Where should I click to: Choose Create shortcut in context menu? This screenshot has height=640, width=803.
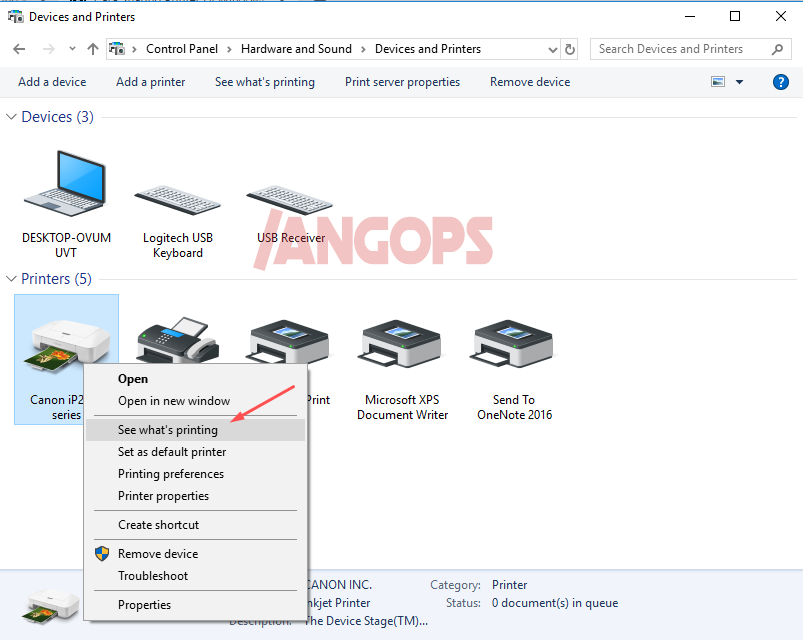click(196, 525)
